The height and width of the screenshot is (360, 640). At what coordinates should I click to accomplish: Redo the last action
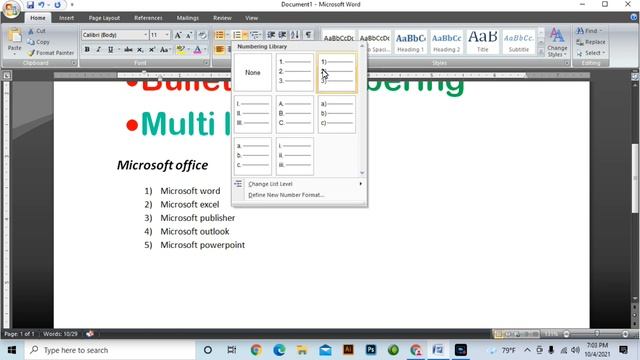[x=58, y=5]
